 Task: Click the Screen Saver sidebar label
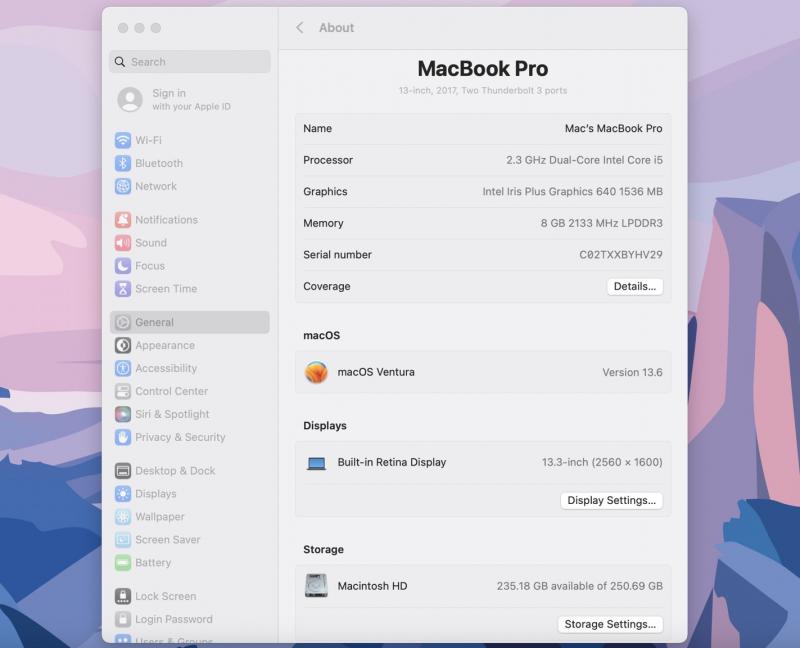click(x=167, y=540)
